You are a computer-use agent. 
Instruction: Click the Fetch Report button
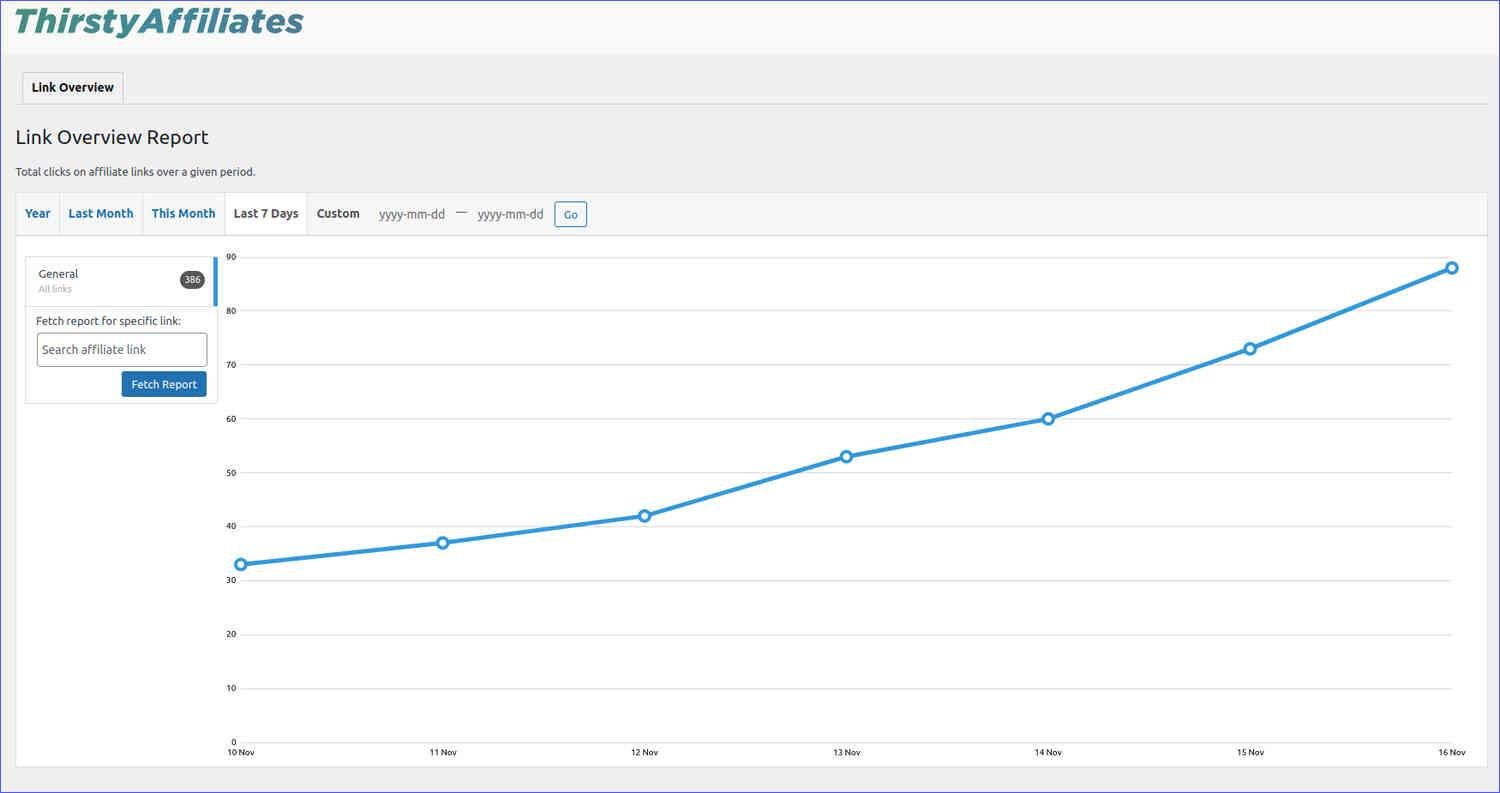163,383
